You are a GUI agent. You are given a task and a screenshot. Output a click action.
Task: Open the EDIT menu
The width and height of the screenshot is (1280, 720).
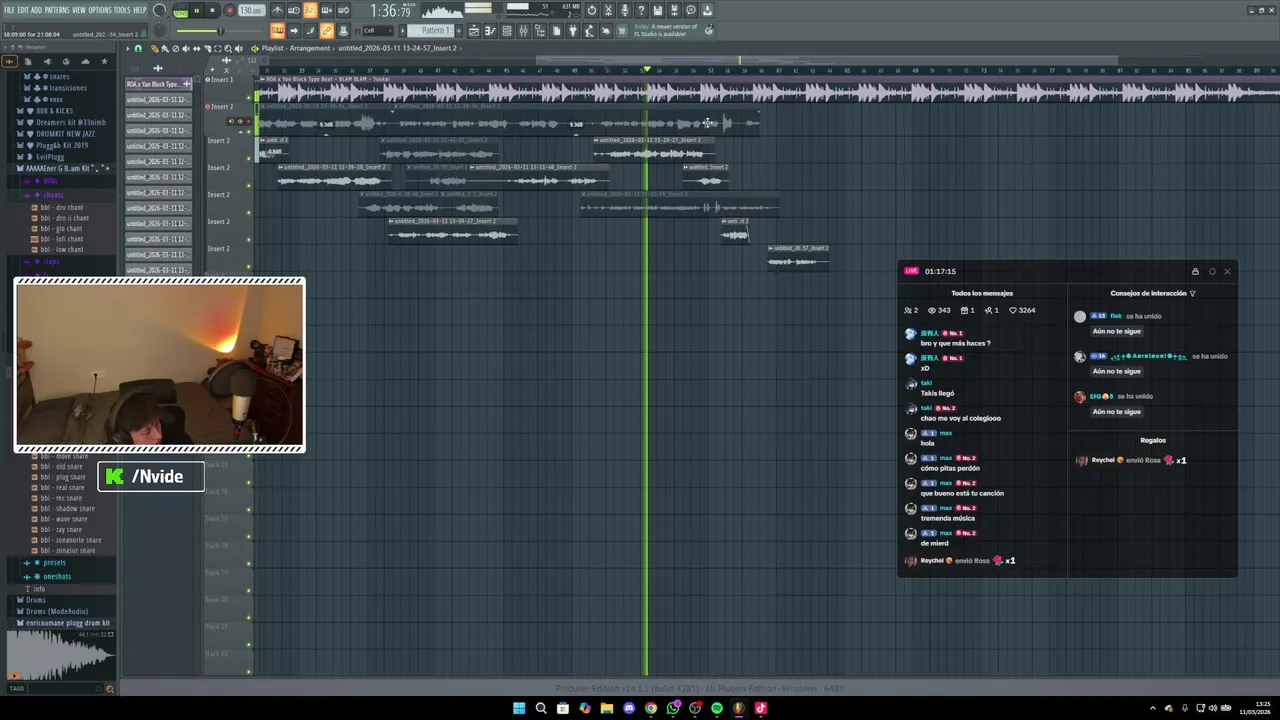tap(23, 10)
